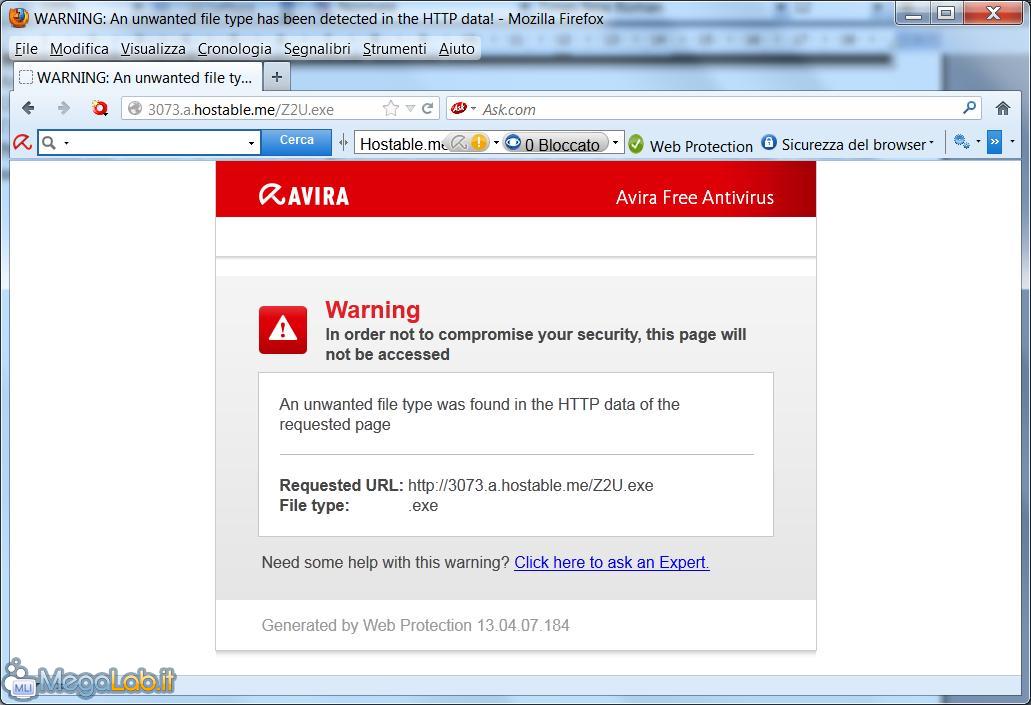The width and height of the screenshot is (1031, 705).
Task: Click the Avira toolbar settings gear
Action: point(961,141)
